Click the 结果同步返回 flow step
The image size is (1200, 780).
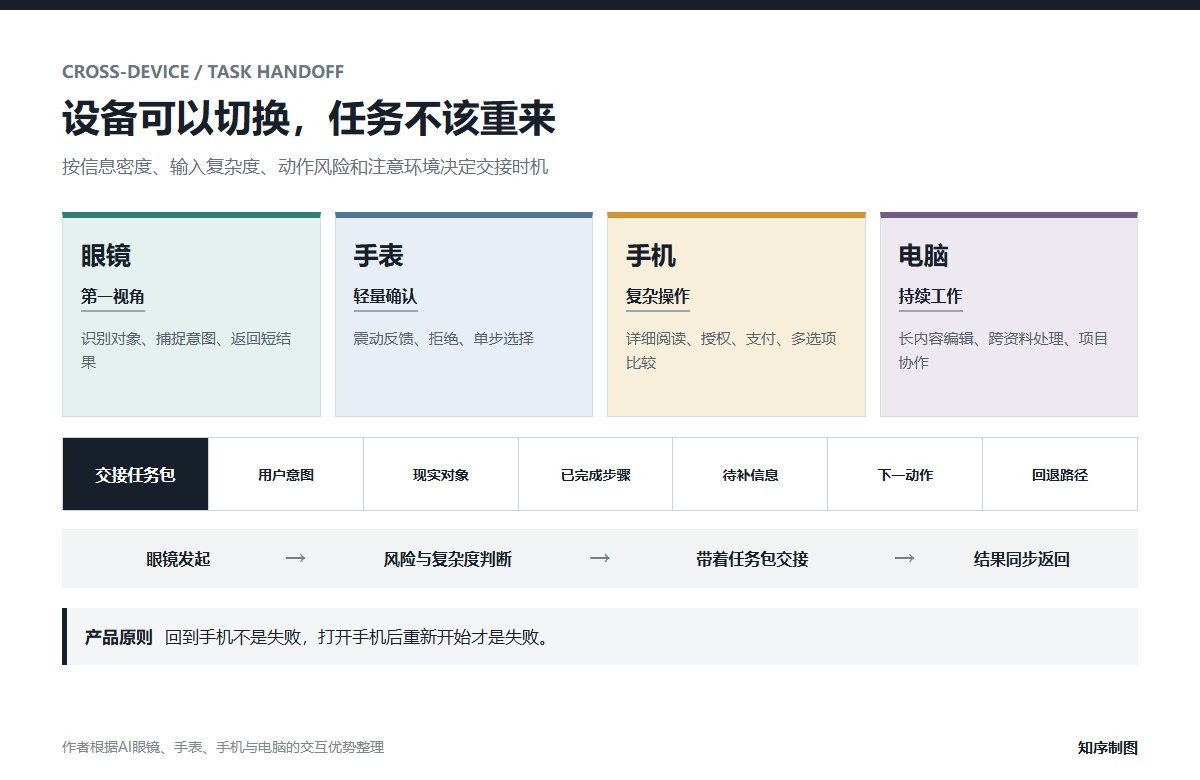coord(1022,559)
